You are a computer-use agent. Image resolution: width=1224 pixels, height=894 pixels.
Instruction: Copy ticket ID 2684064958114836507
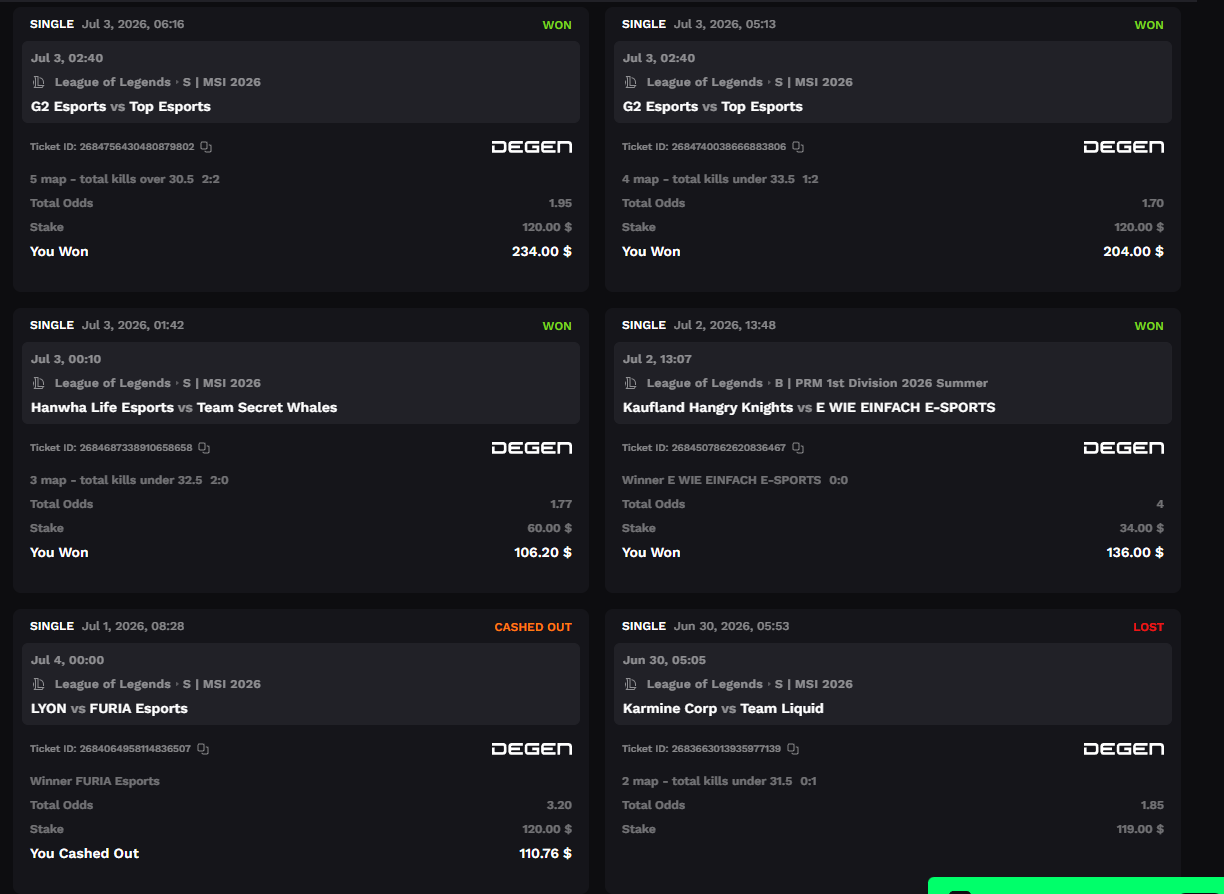point(203,749)
